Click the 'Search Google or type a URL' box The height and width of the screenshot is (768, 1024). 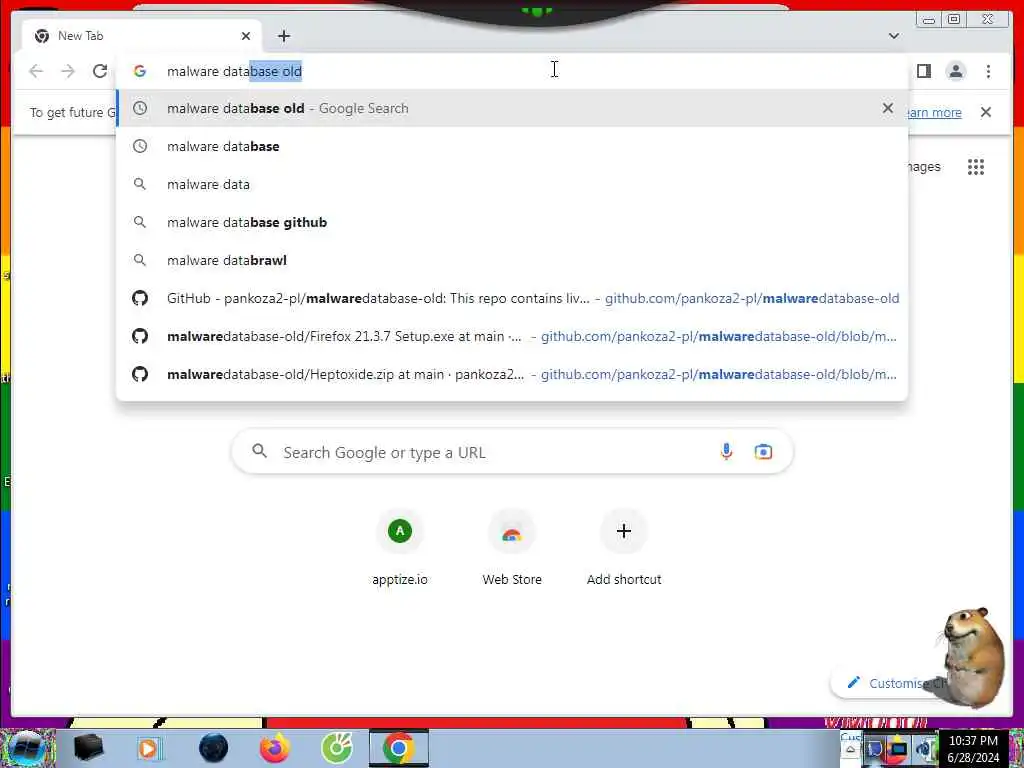[512, 452]
